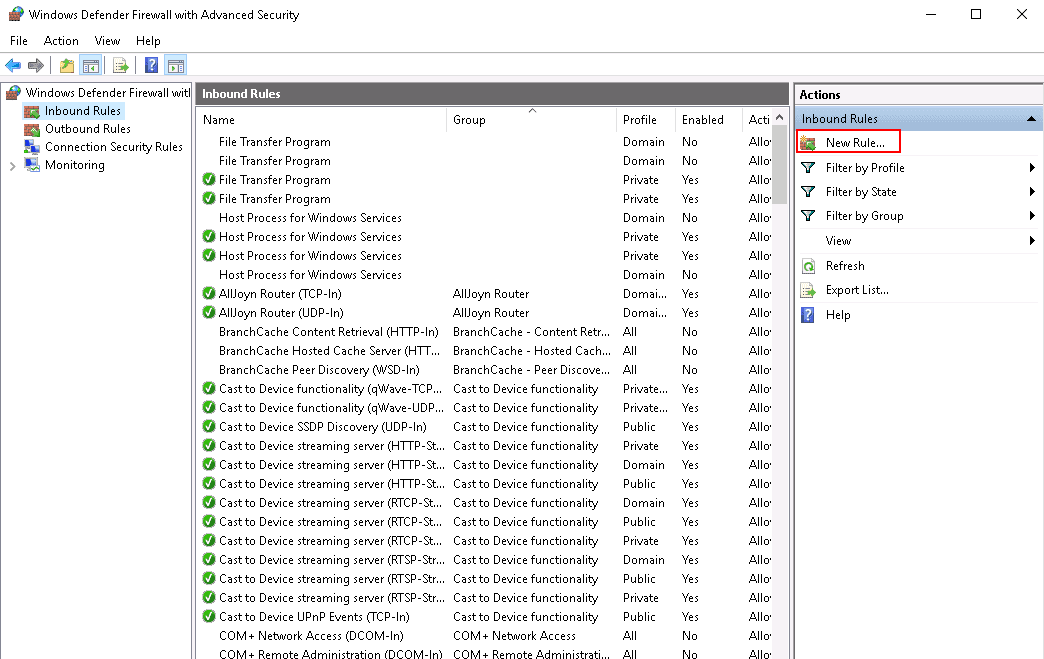Click the rules list scroll up arrow

(x=780, y=118)
